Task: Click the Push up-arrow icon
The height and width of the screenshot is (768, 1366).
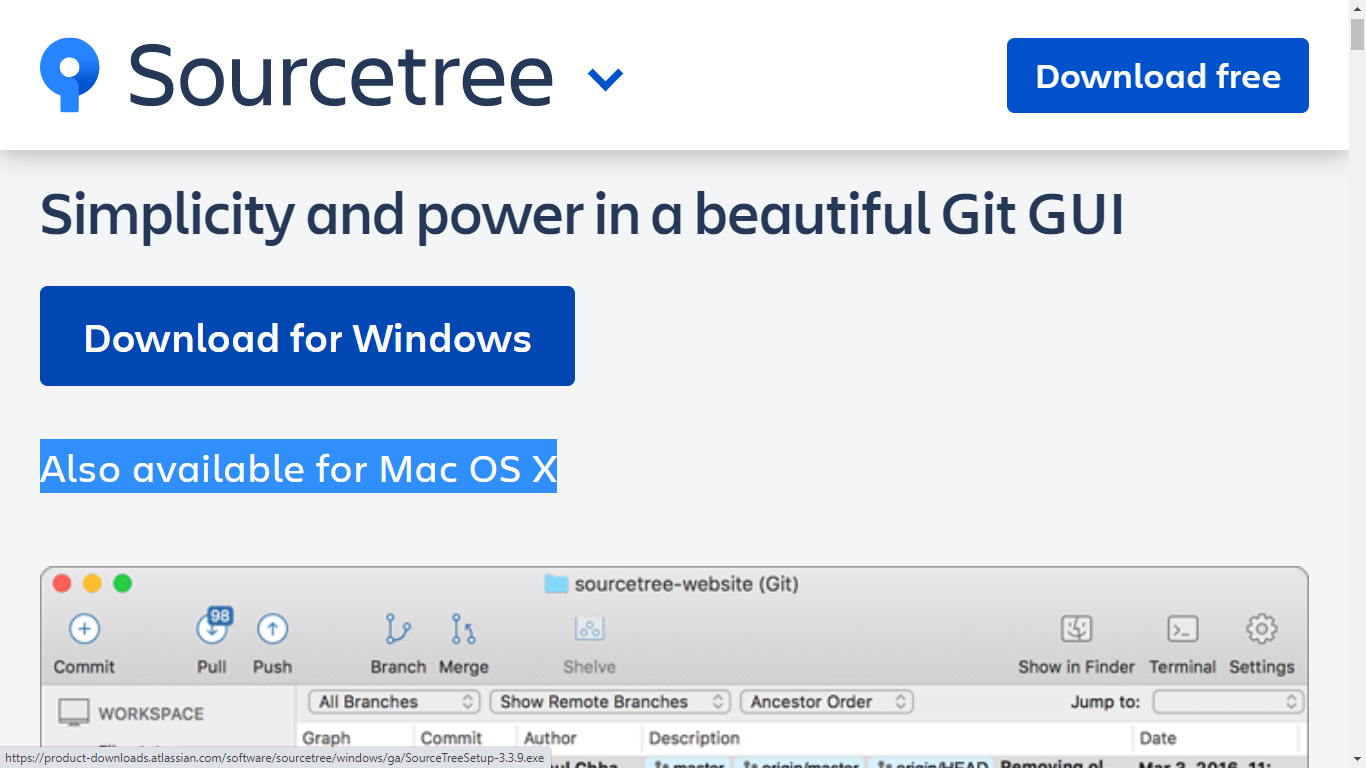Action: point(272,629)
